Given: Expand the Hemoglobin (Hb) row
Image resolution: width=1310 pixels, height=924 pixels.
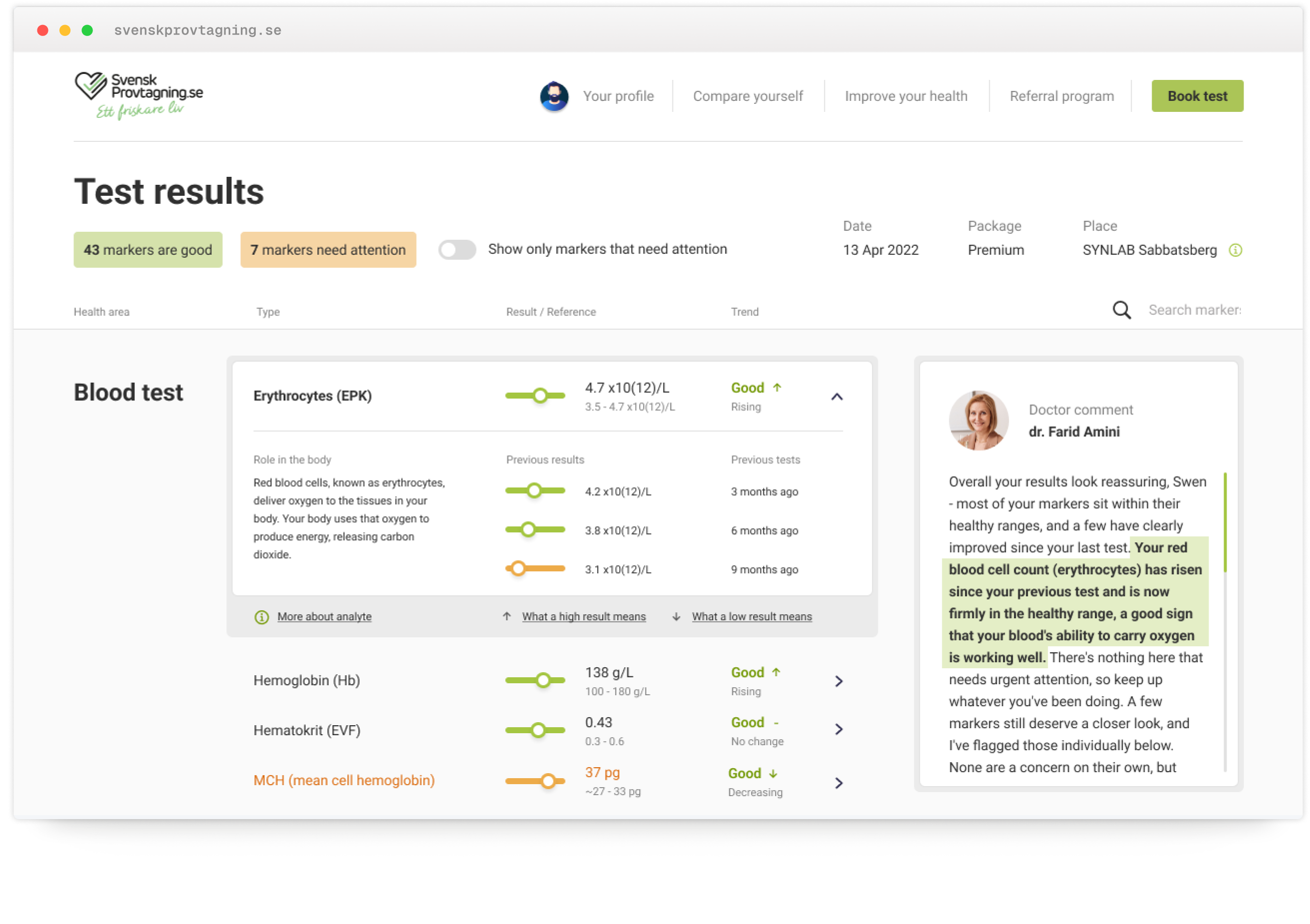Looking at the screenshot, I should [x=839, y=682].
